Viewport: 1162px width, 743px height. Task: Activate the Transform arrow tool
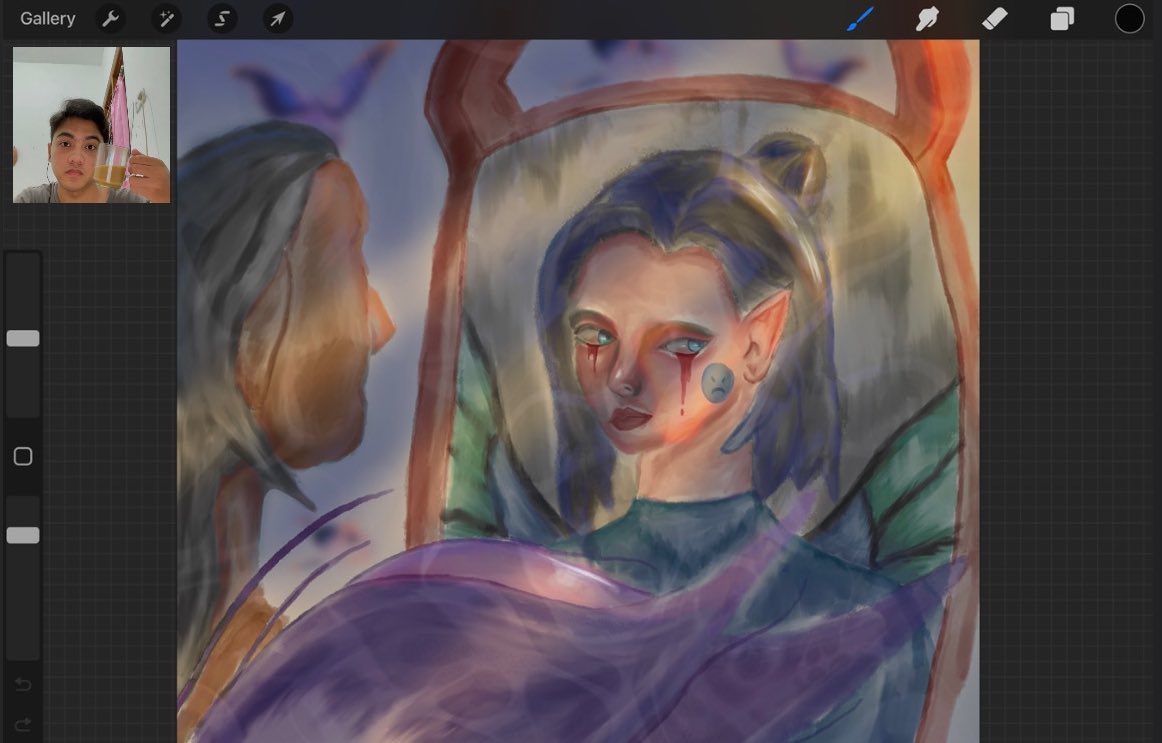click(x=278, y=19)
